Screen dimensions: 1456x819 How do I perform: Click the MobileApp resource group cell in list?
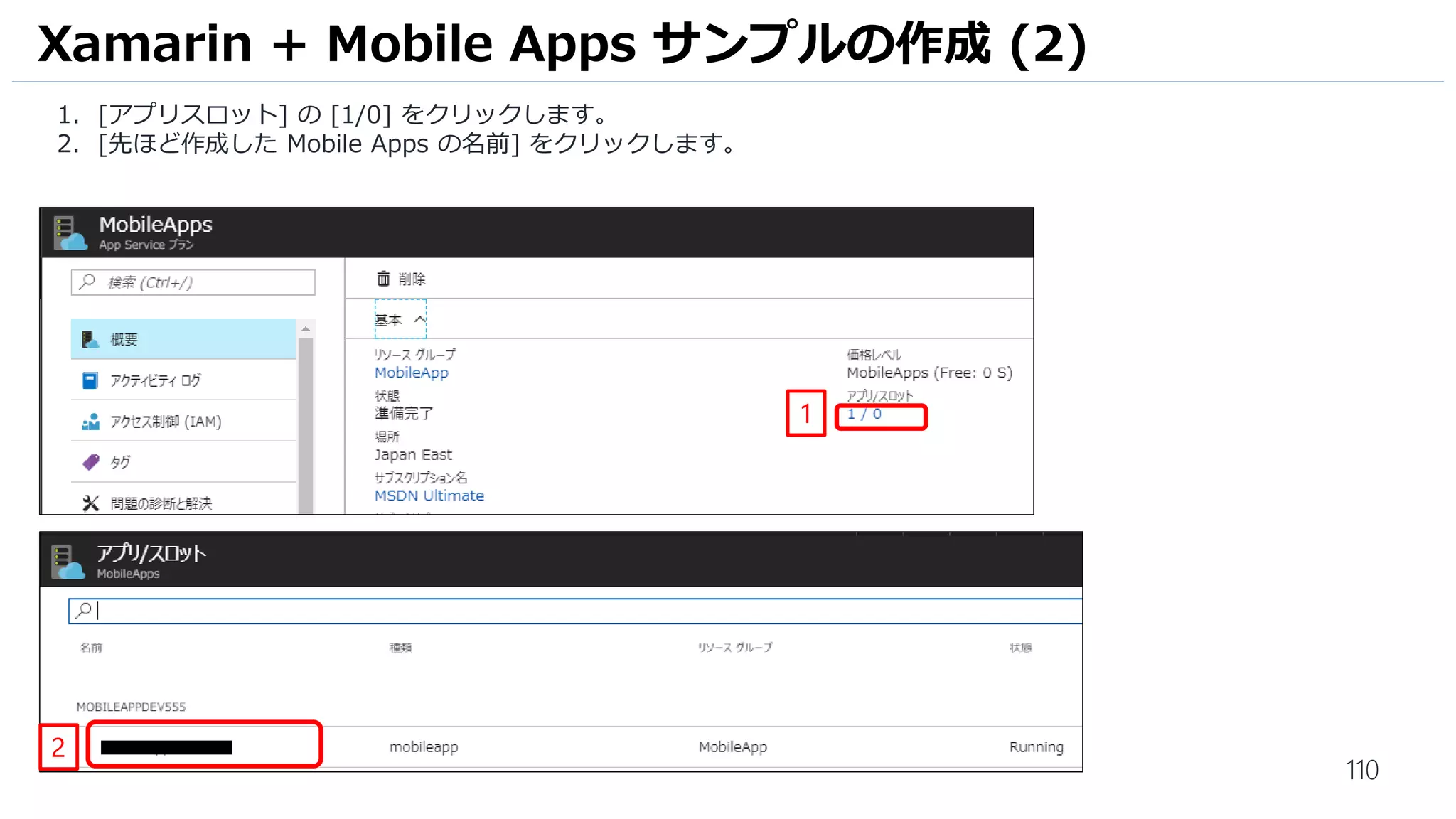pyautogui.click(x=733, y=747)
